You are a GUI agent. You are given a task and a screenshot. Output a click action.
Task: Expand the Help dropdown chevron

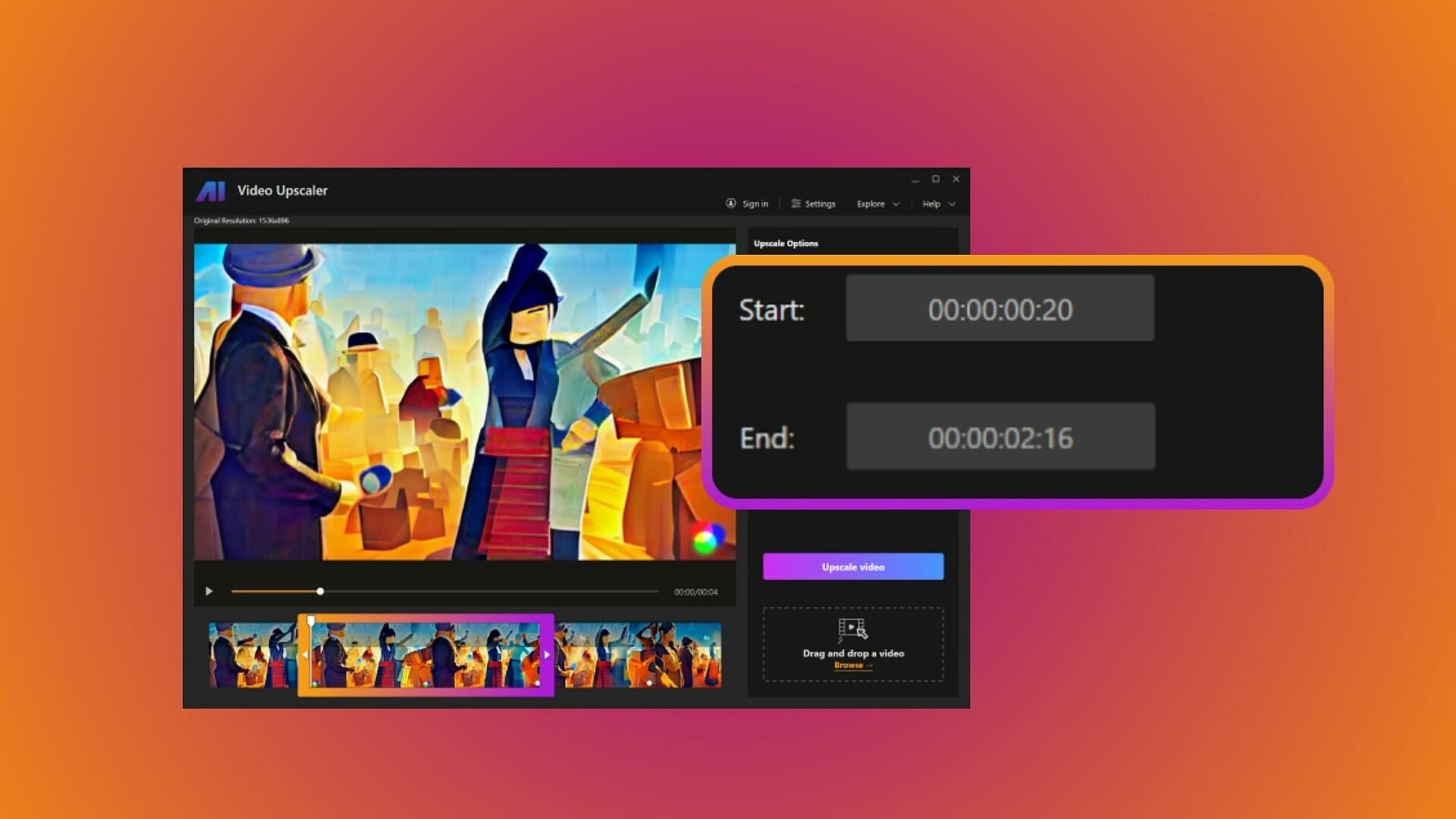952,204
